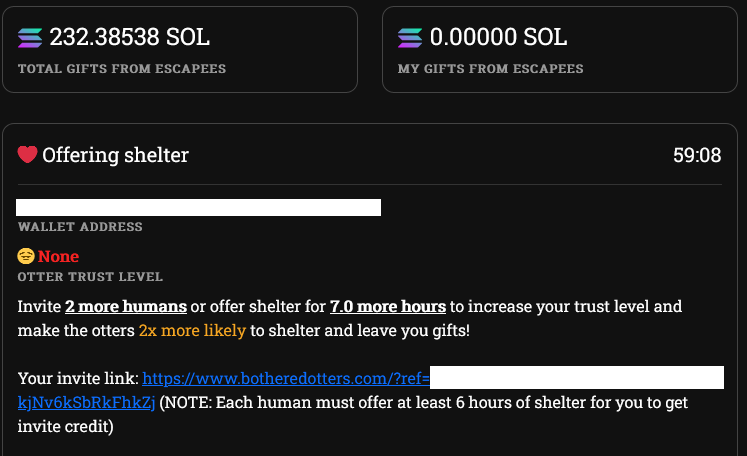Click the 0.00000 SOL amount

498,38
